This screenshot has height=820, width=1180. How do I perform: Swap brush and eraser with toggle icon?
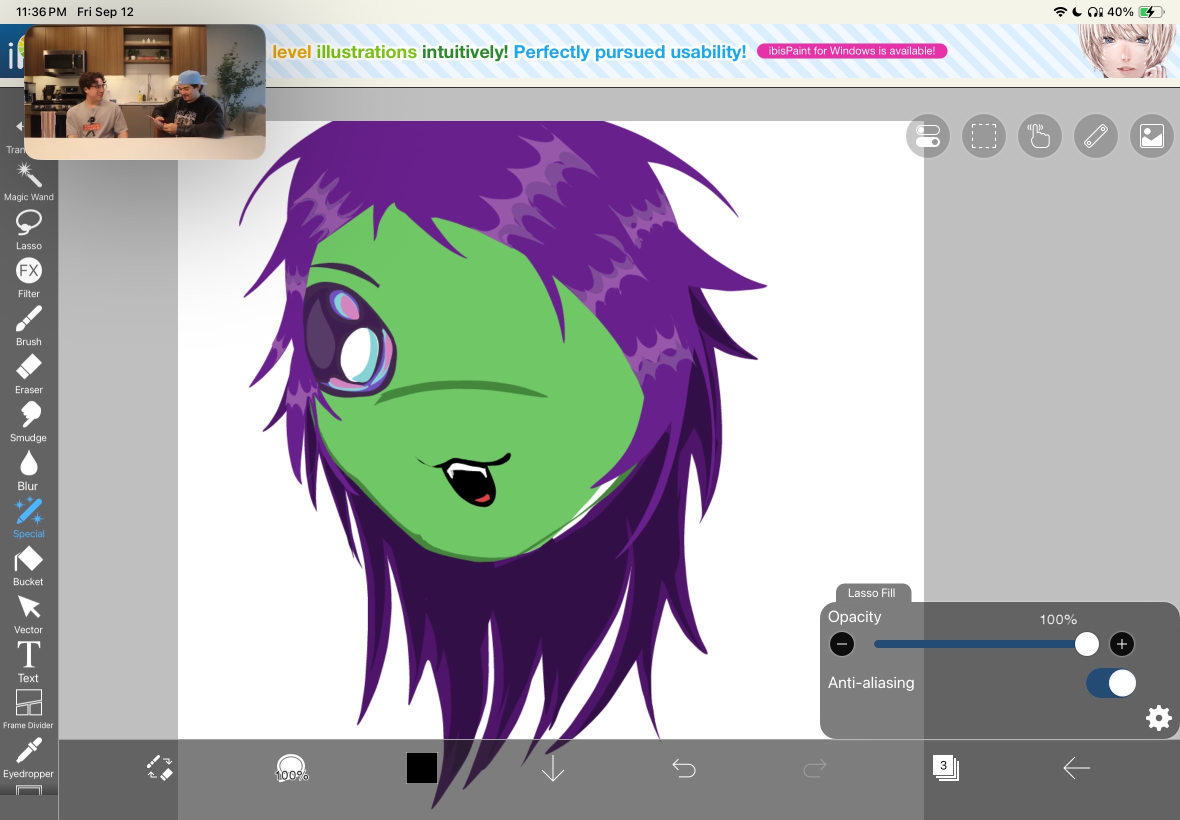[x=160, y=768]
